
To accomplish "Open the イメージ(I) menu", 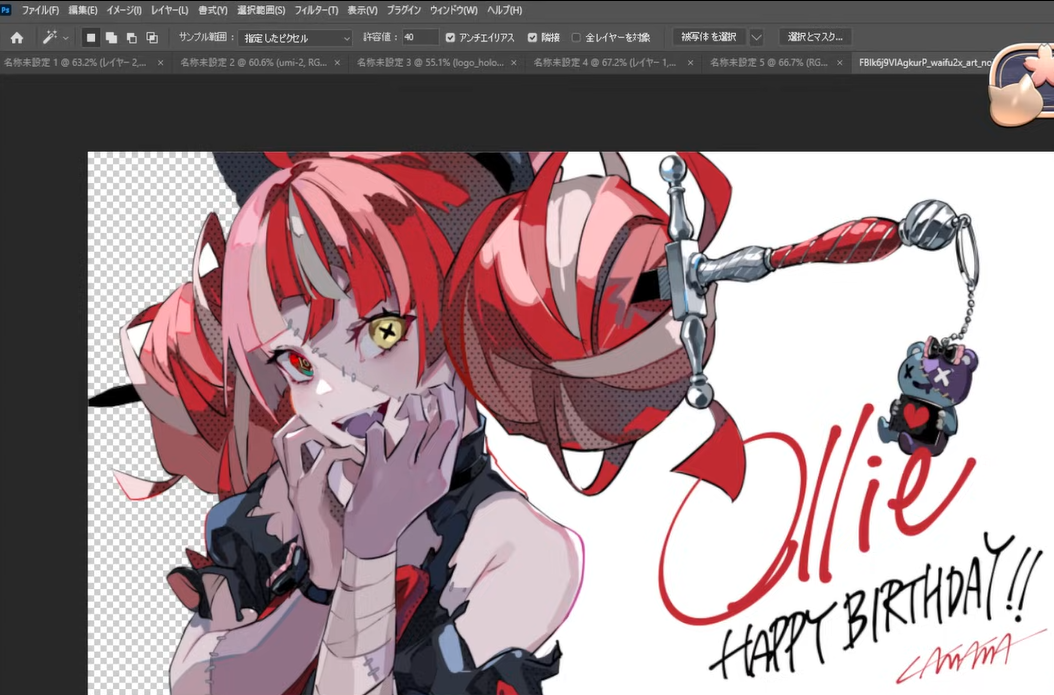I will [124, 10].
